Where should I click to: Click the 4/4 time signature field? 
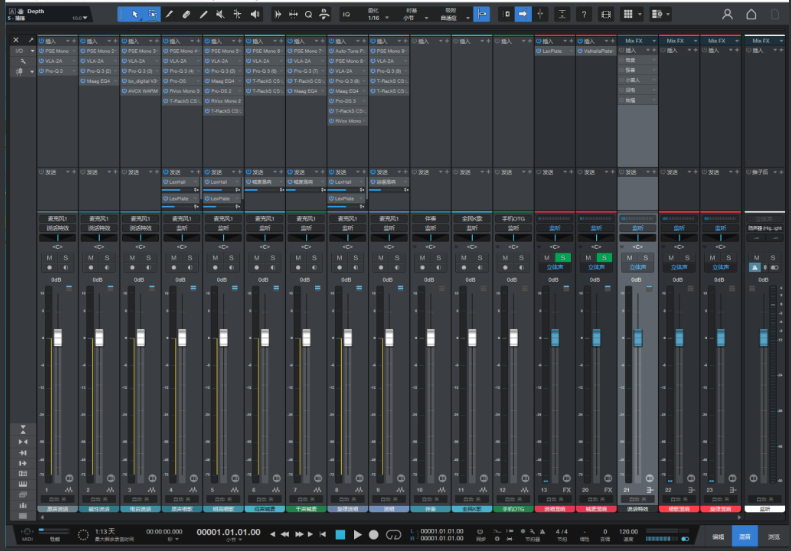tap(561, 532)
